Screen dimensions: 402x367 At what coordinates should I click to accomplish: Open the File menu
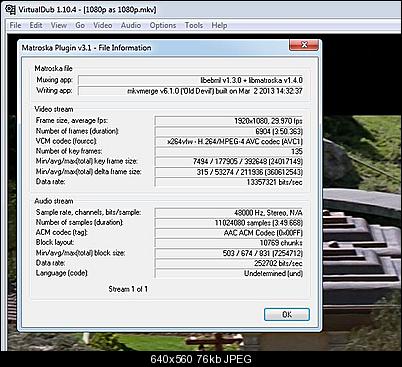pos(15,25)
